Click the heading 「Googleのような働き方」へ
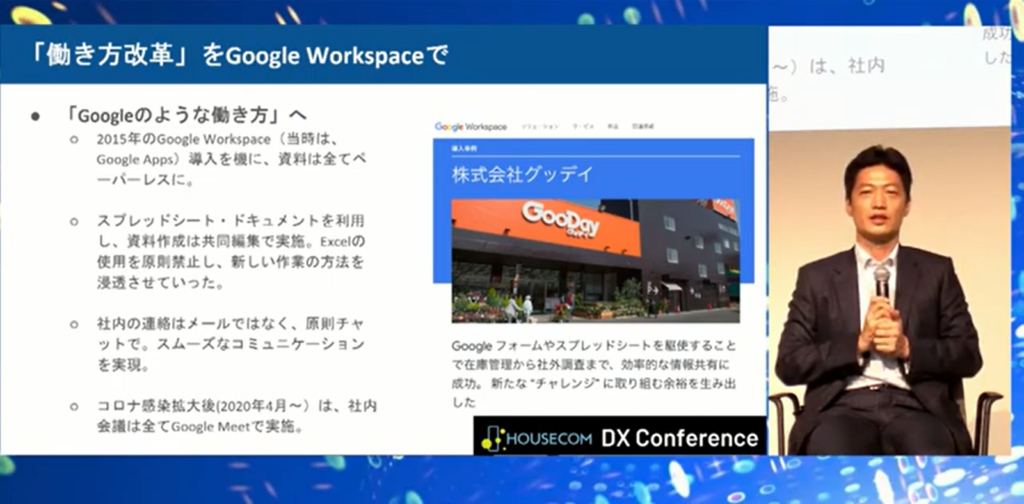 pos(186,116)
